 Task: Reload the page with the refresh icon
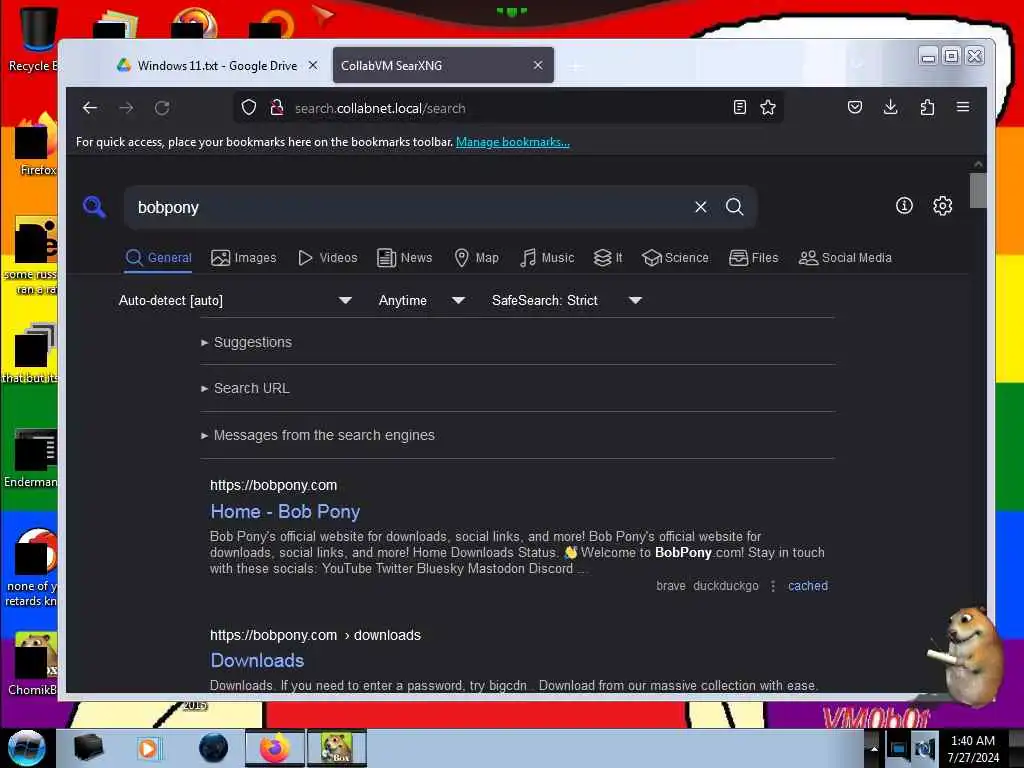pos(162,108)
